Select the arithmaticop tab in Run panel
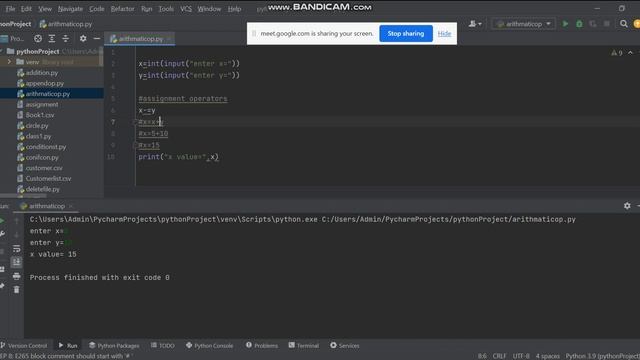 pyautogui.click(x=47, y=206)
